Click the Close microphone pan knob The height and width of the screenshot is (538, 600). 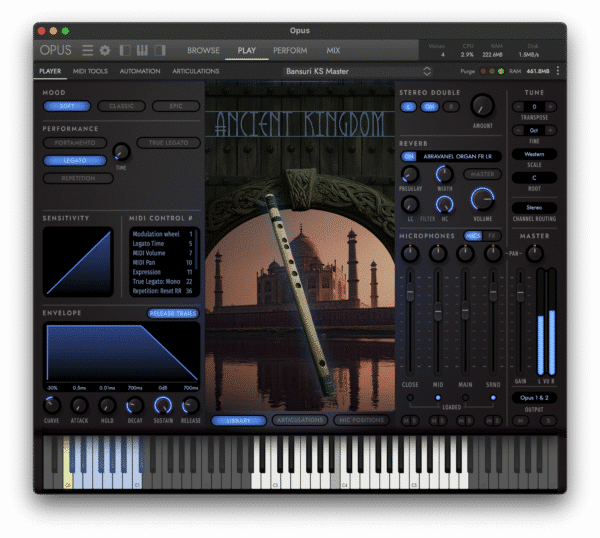coord(410,253)
